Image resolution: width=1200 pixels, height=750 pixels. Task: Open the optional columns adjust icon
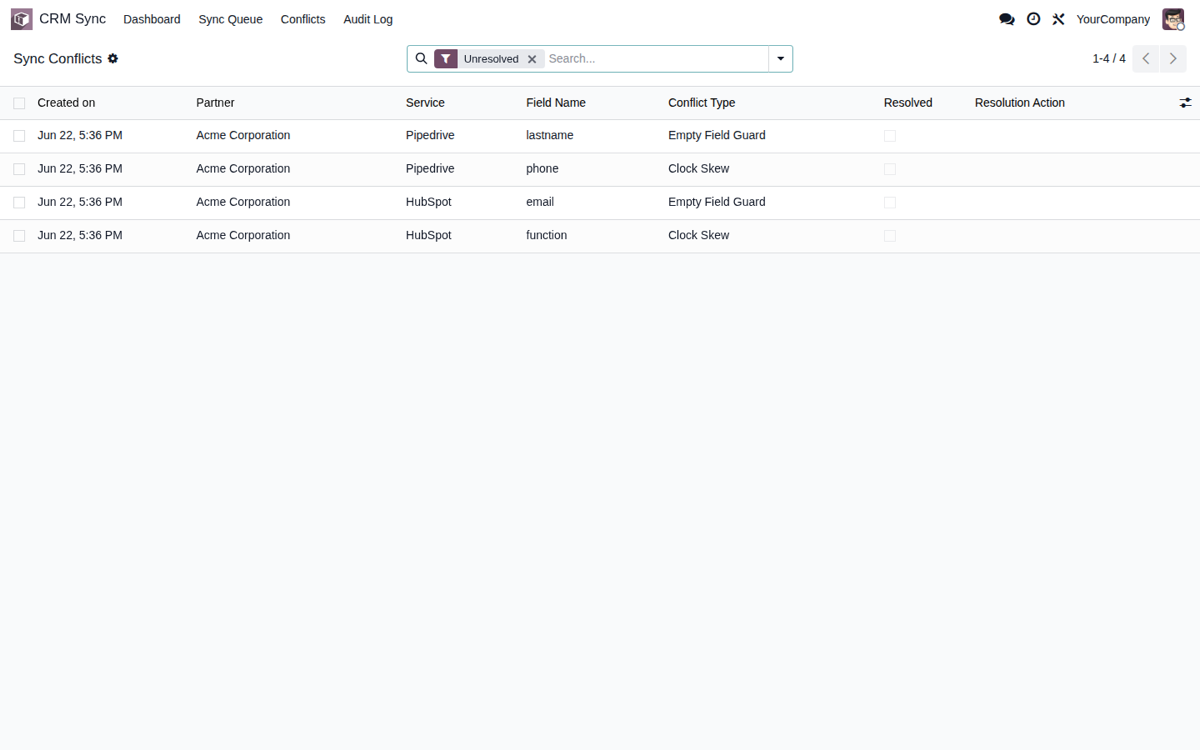[1185, 103]
